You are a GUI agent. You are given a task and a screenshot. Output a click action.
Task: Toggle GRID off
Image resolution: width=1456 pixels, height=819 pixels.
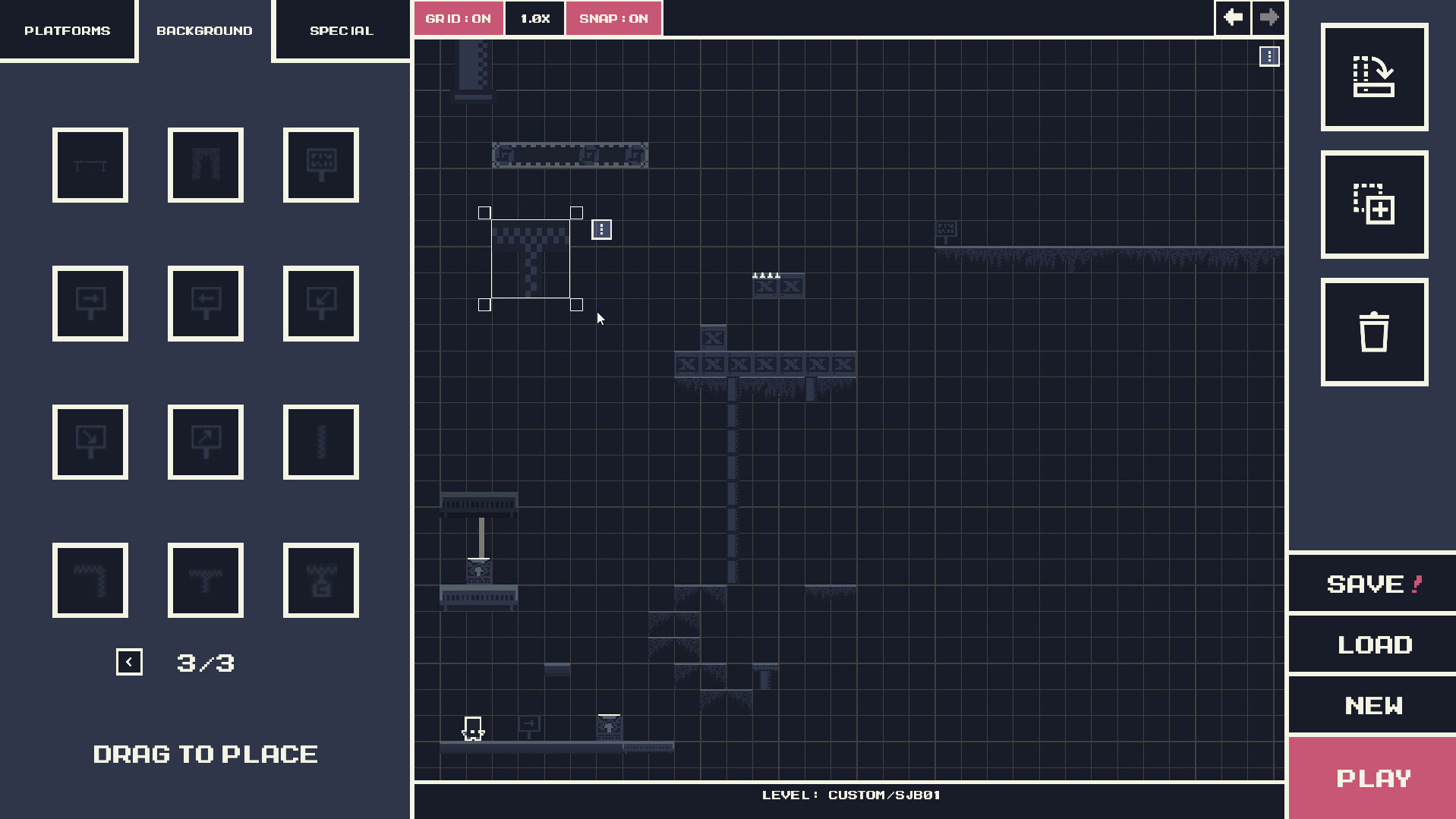459,17
